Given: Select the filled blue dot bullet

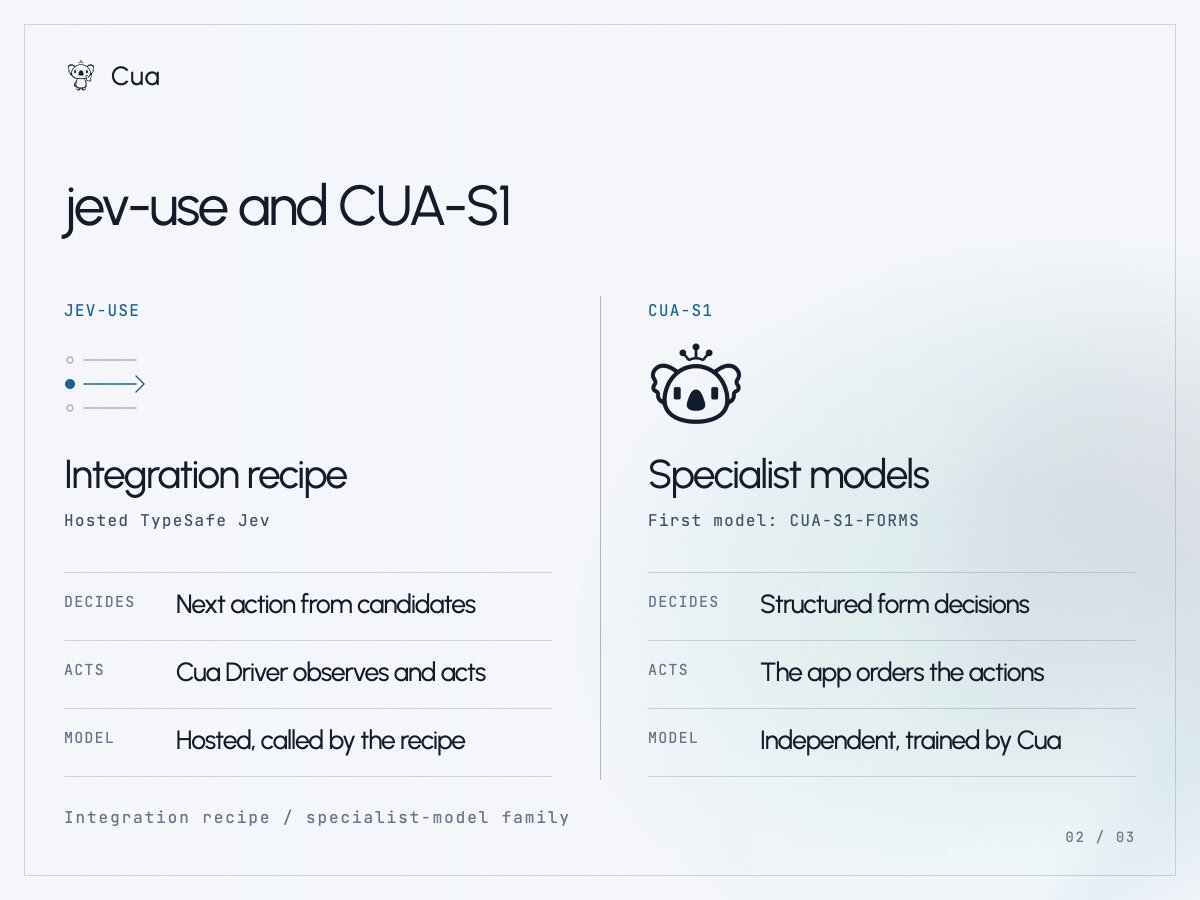Looking at the screenshot, I should [70, 384].
